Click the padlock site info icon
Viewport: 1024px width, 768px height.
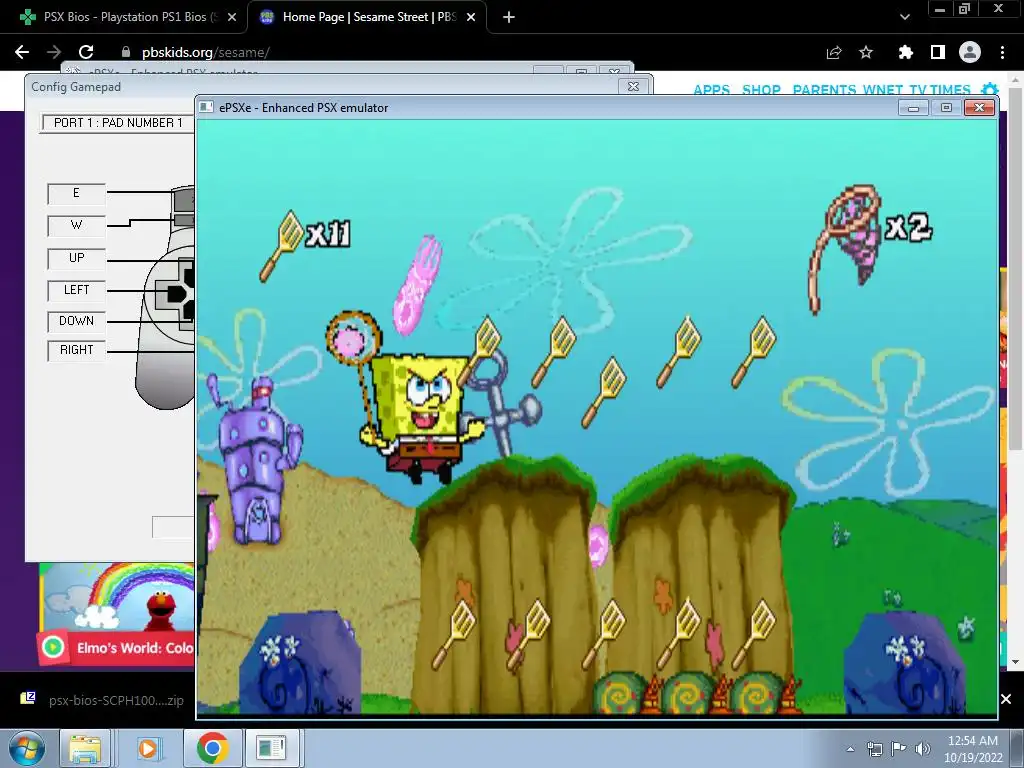point(127,52)
